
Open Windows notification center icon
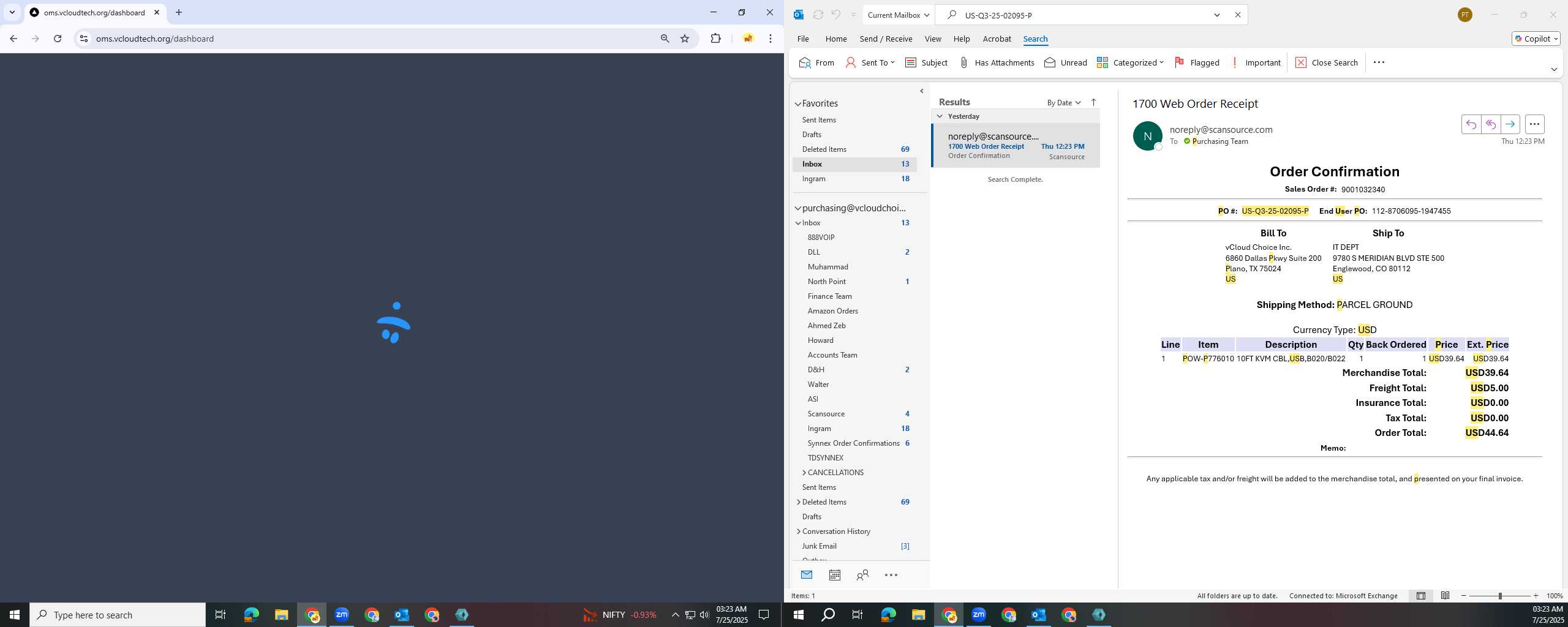[764, 615]
